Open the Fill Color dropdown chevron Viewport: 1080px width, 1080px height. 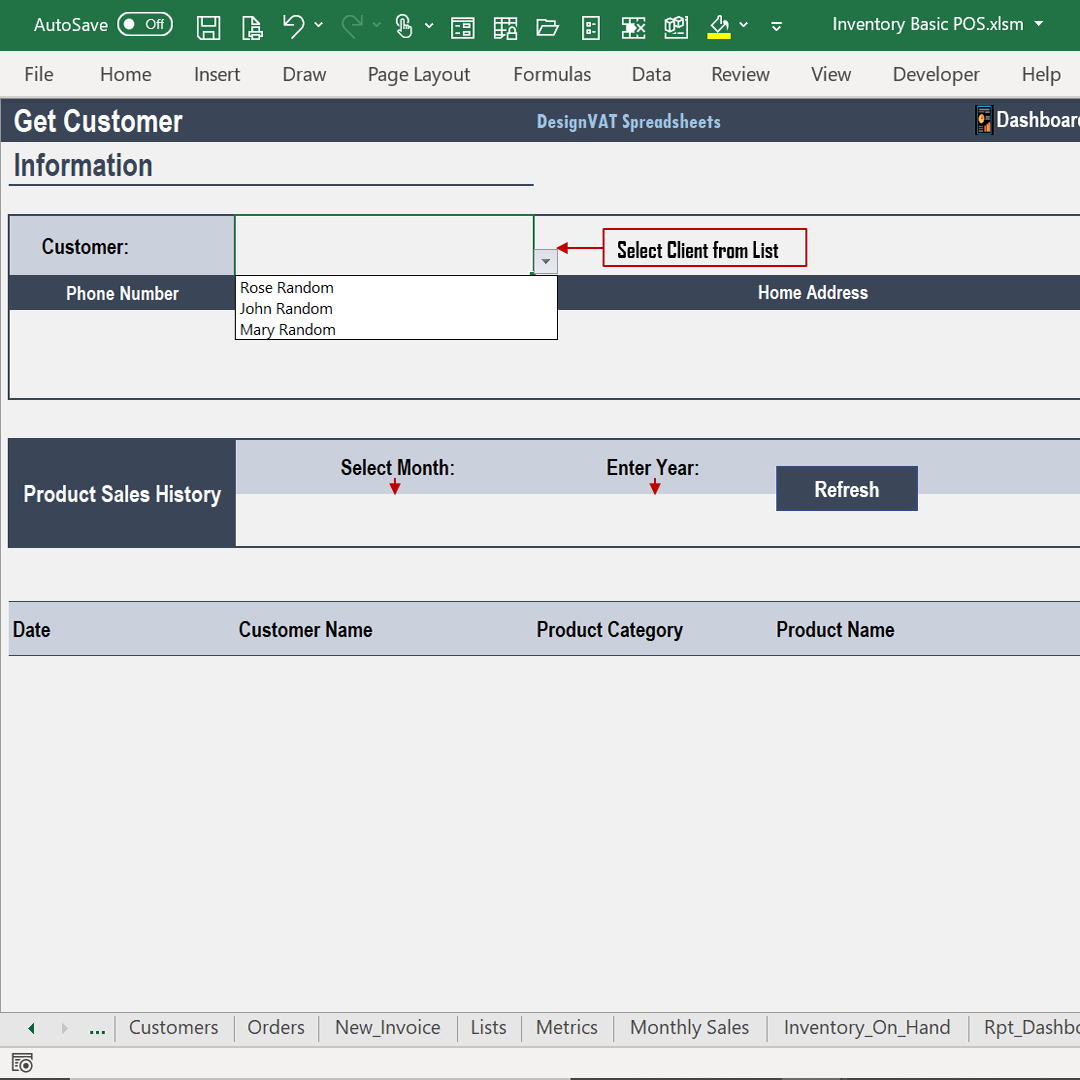pyautogui.click(x=744, y=27)
